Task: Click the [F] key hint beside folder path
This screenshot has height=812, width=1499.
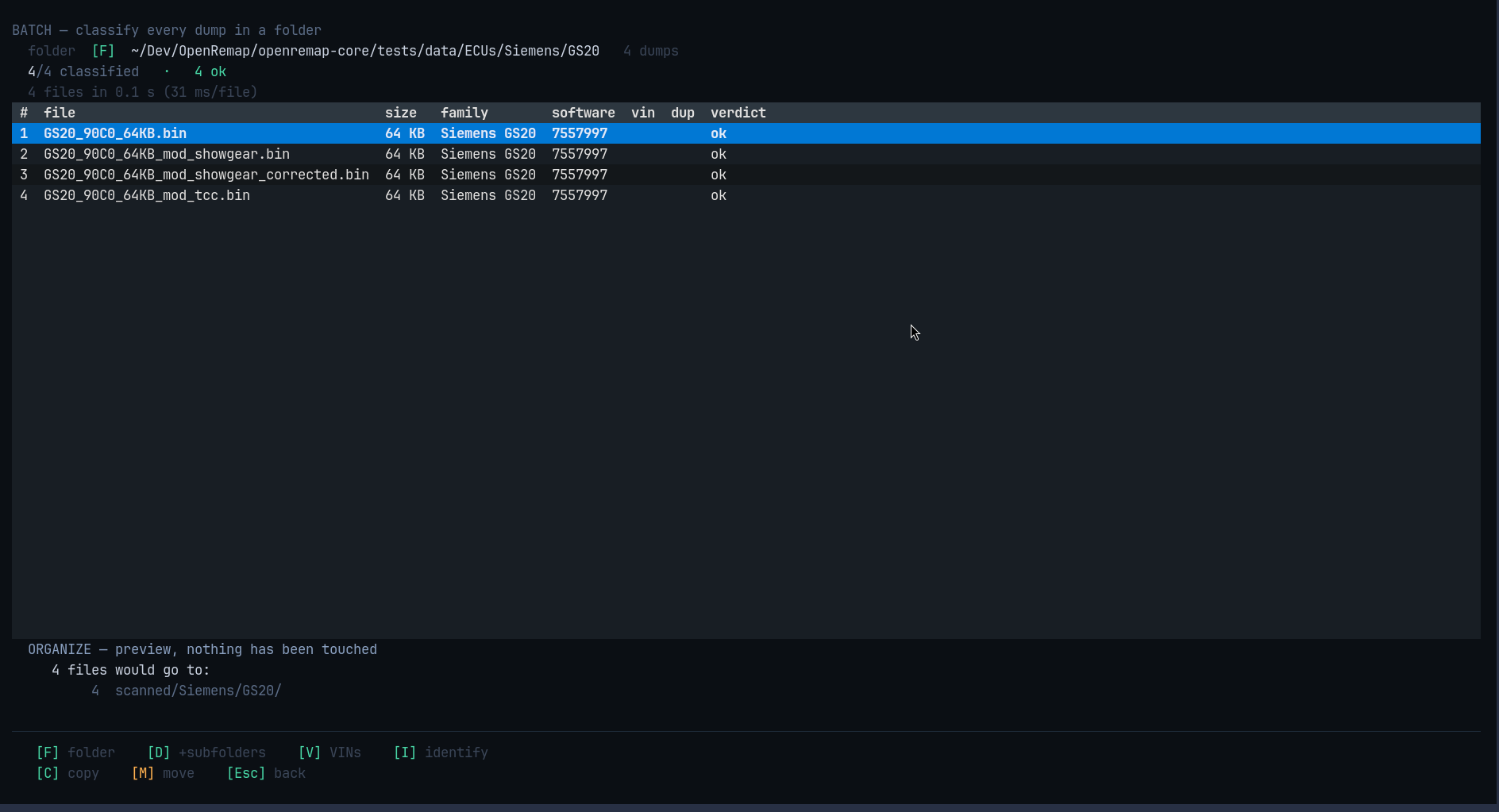Action: (x=103, y=51)
